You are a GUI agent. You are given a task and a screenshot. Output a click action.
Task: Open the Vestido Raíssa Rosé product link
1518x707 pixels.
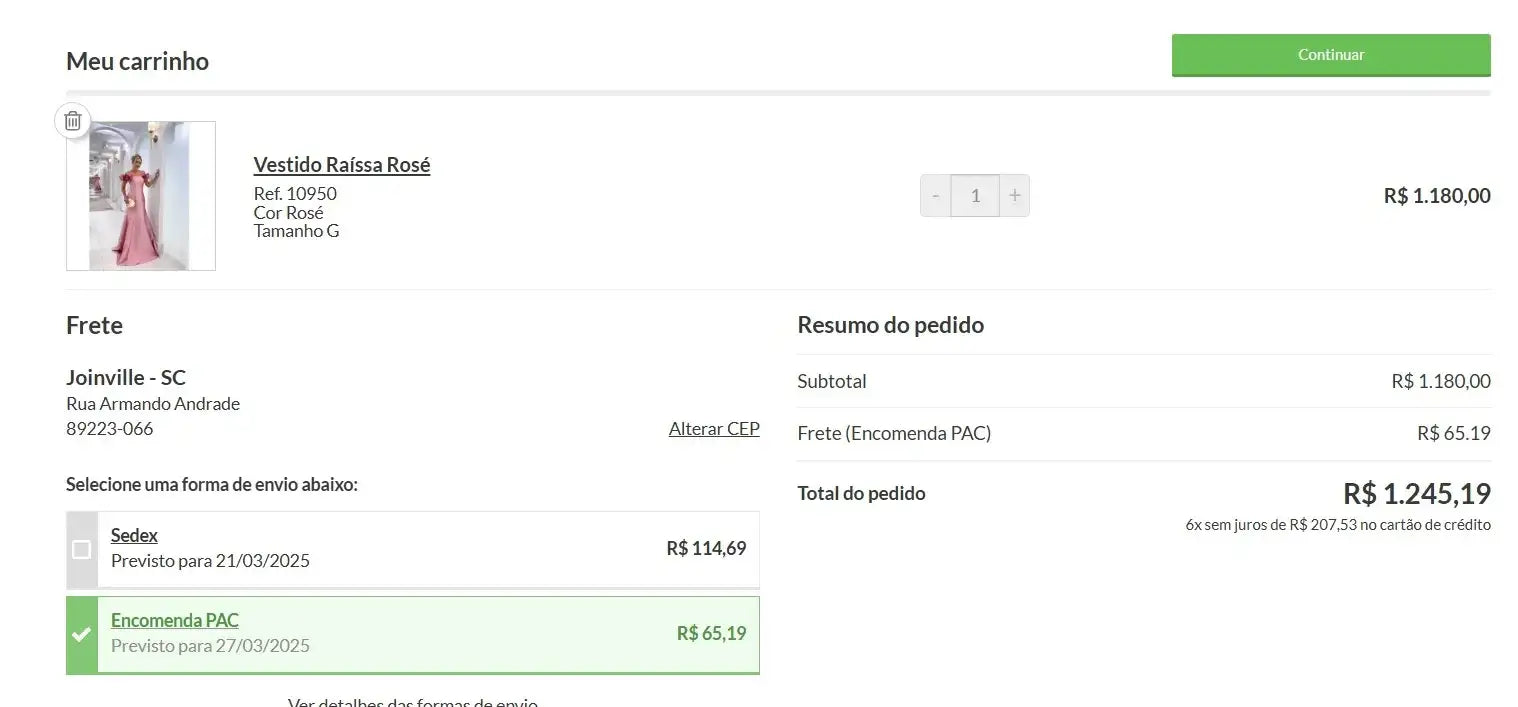pyautogui.click(x=342, y=165)
